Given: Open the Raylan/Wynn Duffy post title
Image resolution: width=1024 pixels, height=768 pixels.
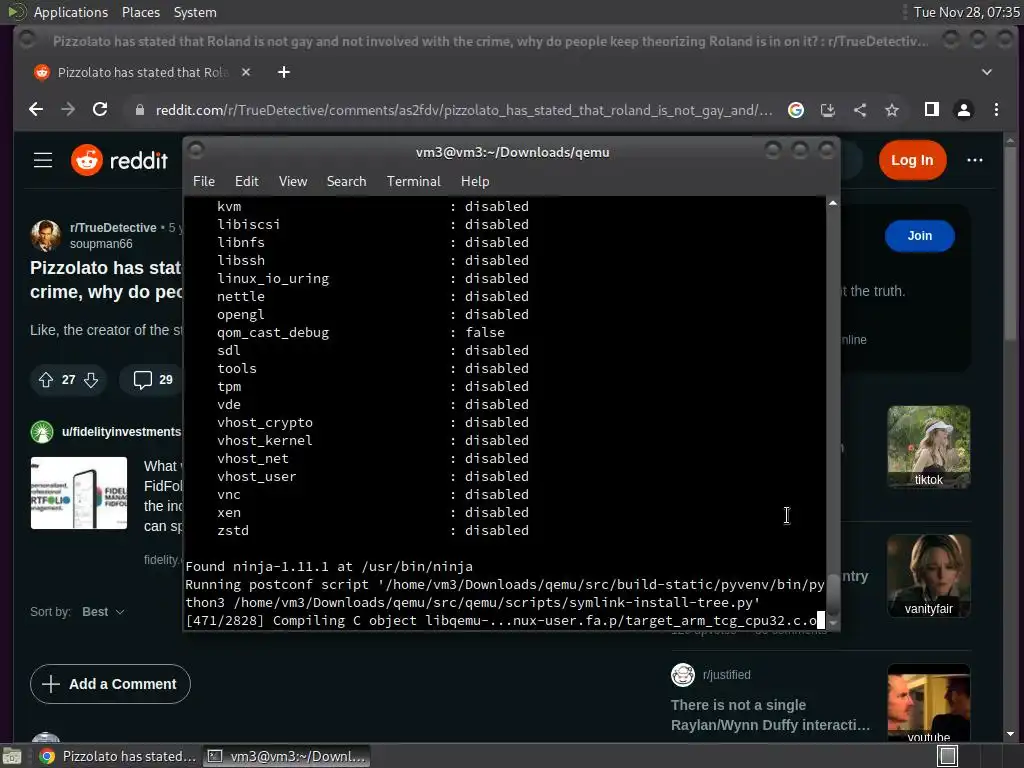Looking at the screenshot, I should pos(770,715).
